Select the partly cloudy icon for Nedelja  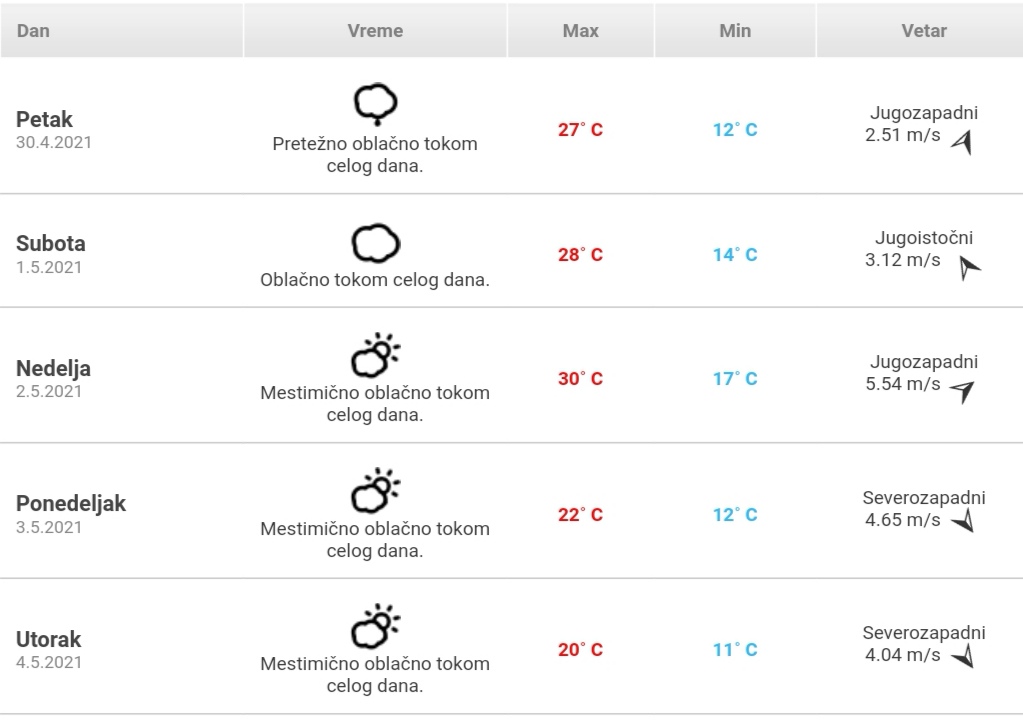(x=375, y=355)
